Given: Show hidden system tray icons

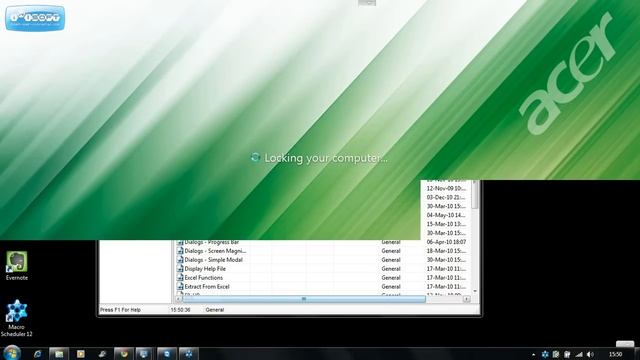Looking at the screenshot, I should (x=533, y=355).
